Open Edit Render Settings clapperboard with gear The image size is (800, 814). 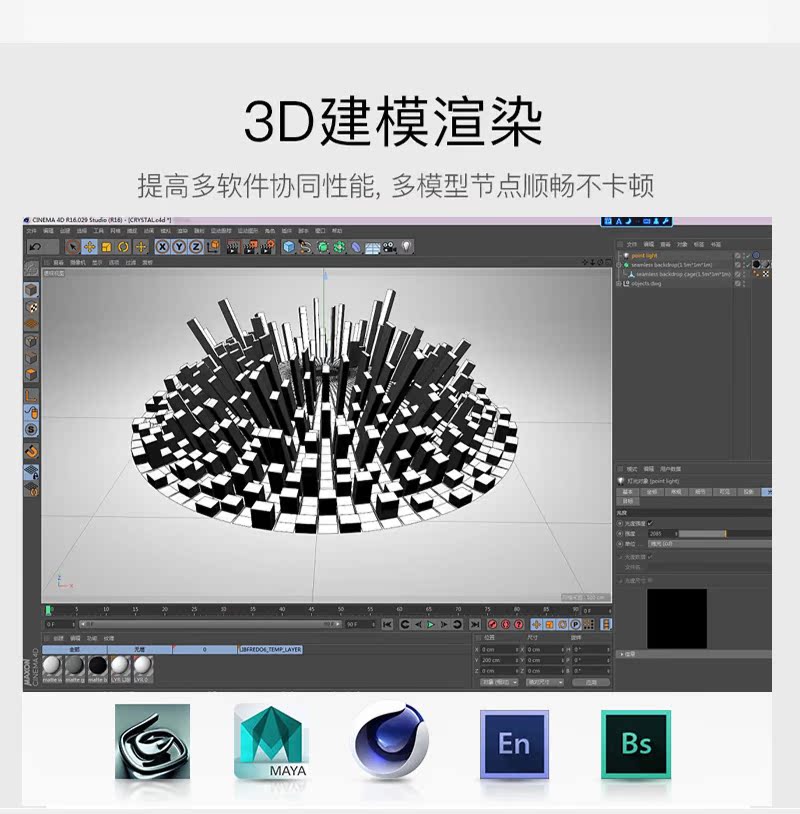pyautogui.click(x=267, y=247)
